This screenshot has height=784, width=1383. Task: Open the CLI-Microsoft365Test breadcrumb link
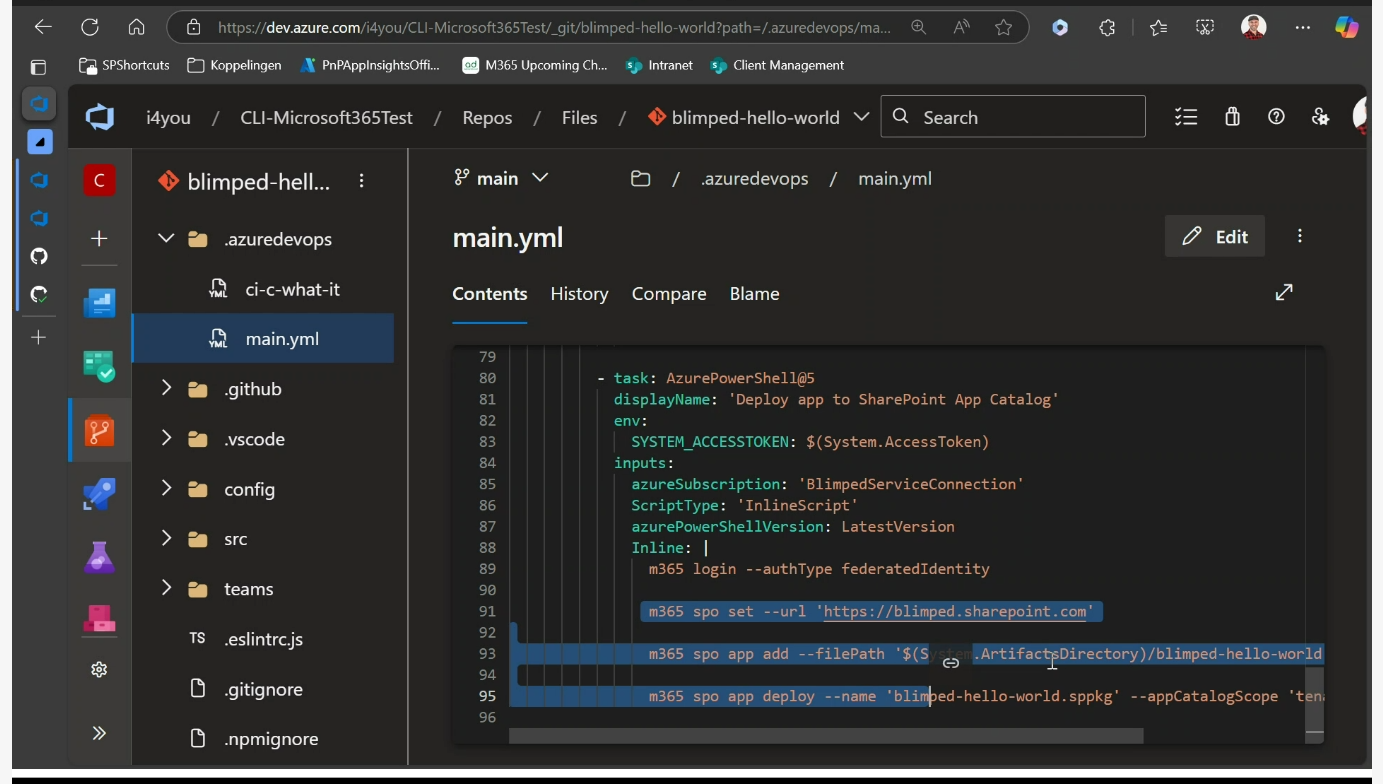[x=326, y=117]
